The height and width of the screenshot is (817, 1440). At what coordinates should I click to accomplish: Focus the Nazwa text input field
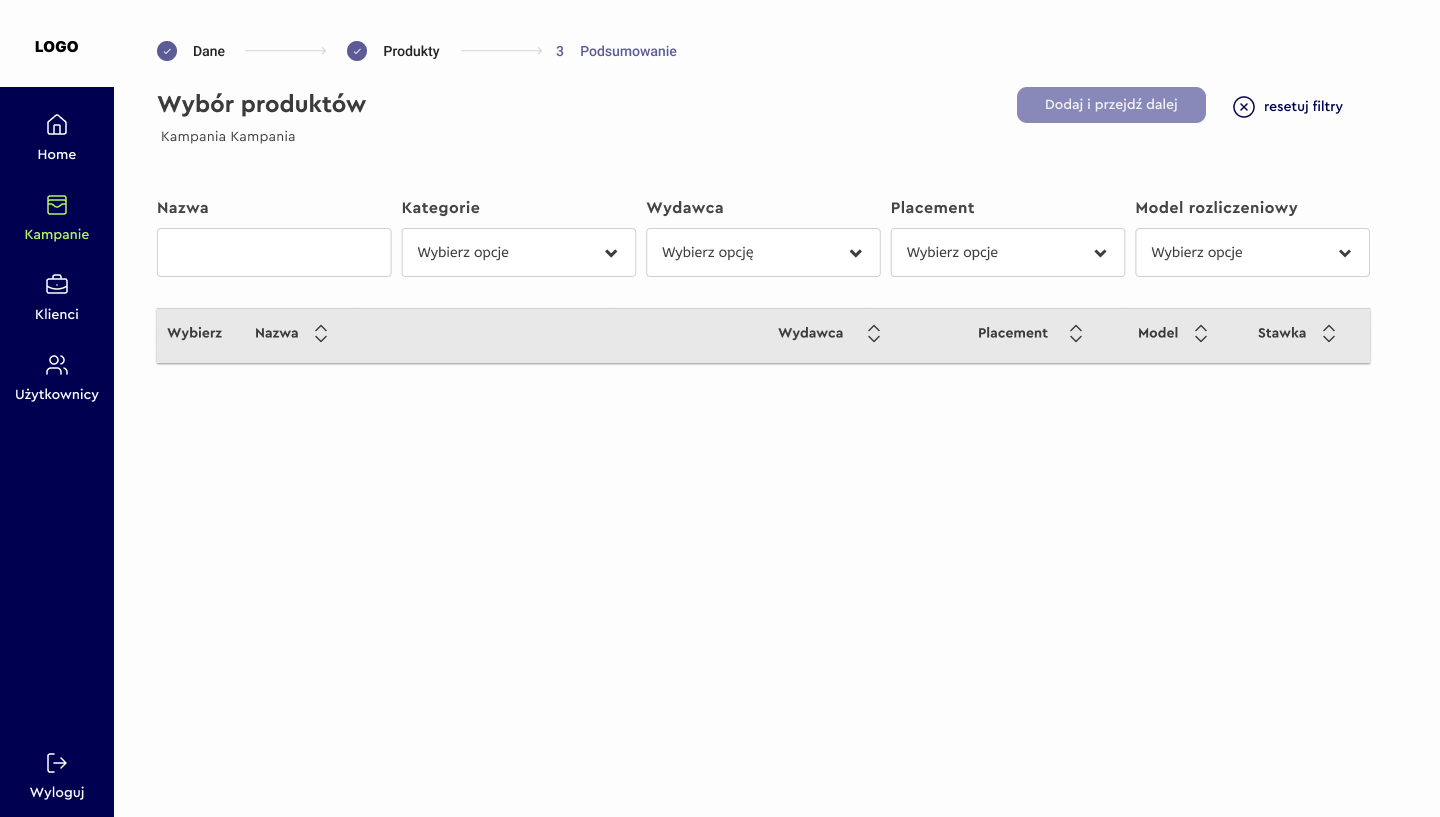274,253
